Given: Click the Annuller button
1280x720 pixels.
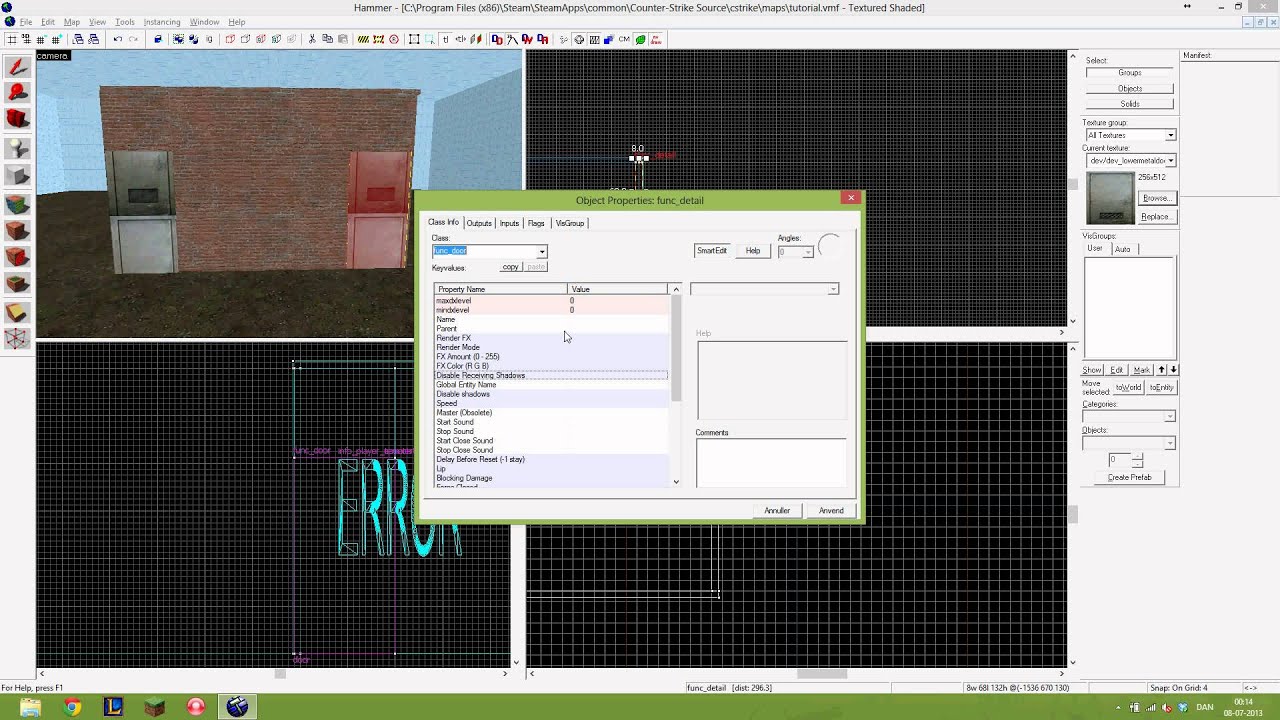Looking at the screenshot, I should click(777, 511).
